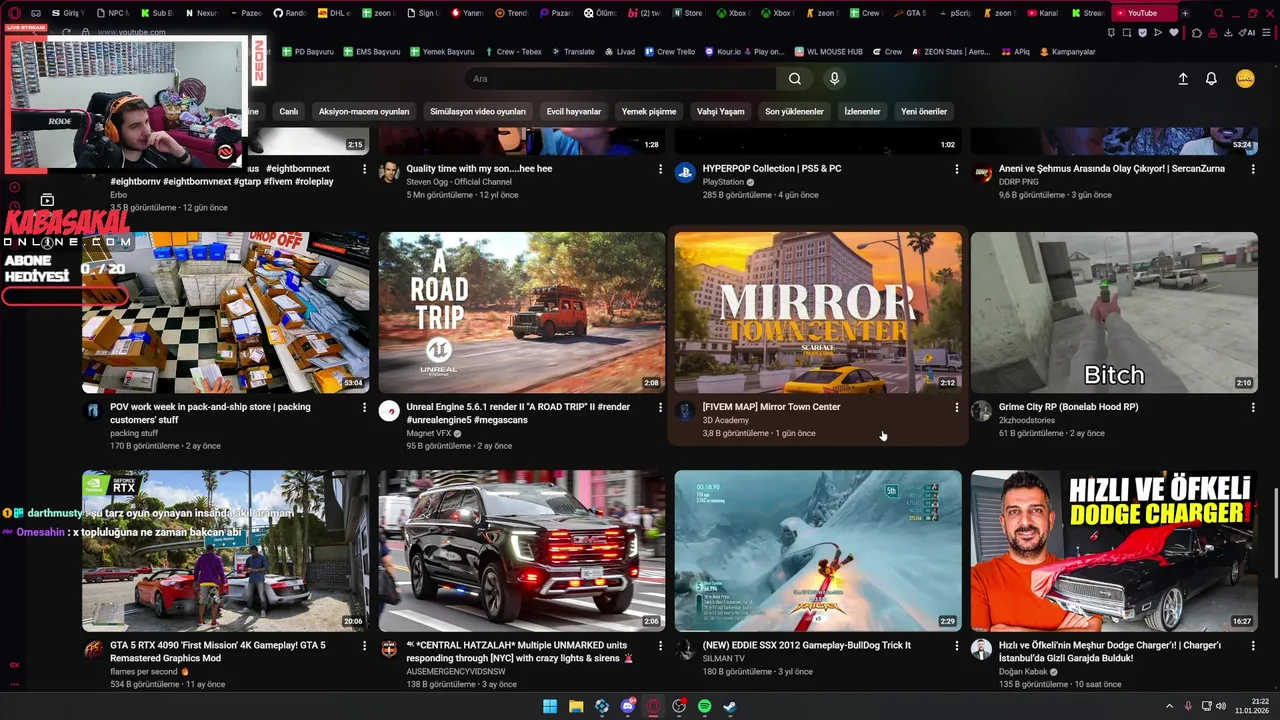Select Yeni öneriler filter chip
The width and height of the screenshot is (1280, 720).
(x=924, y=111)
